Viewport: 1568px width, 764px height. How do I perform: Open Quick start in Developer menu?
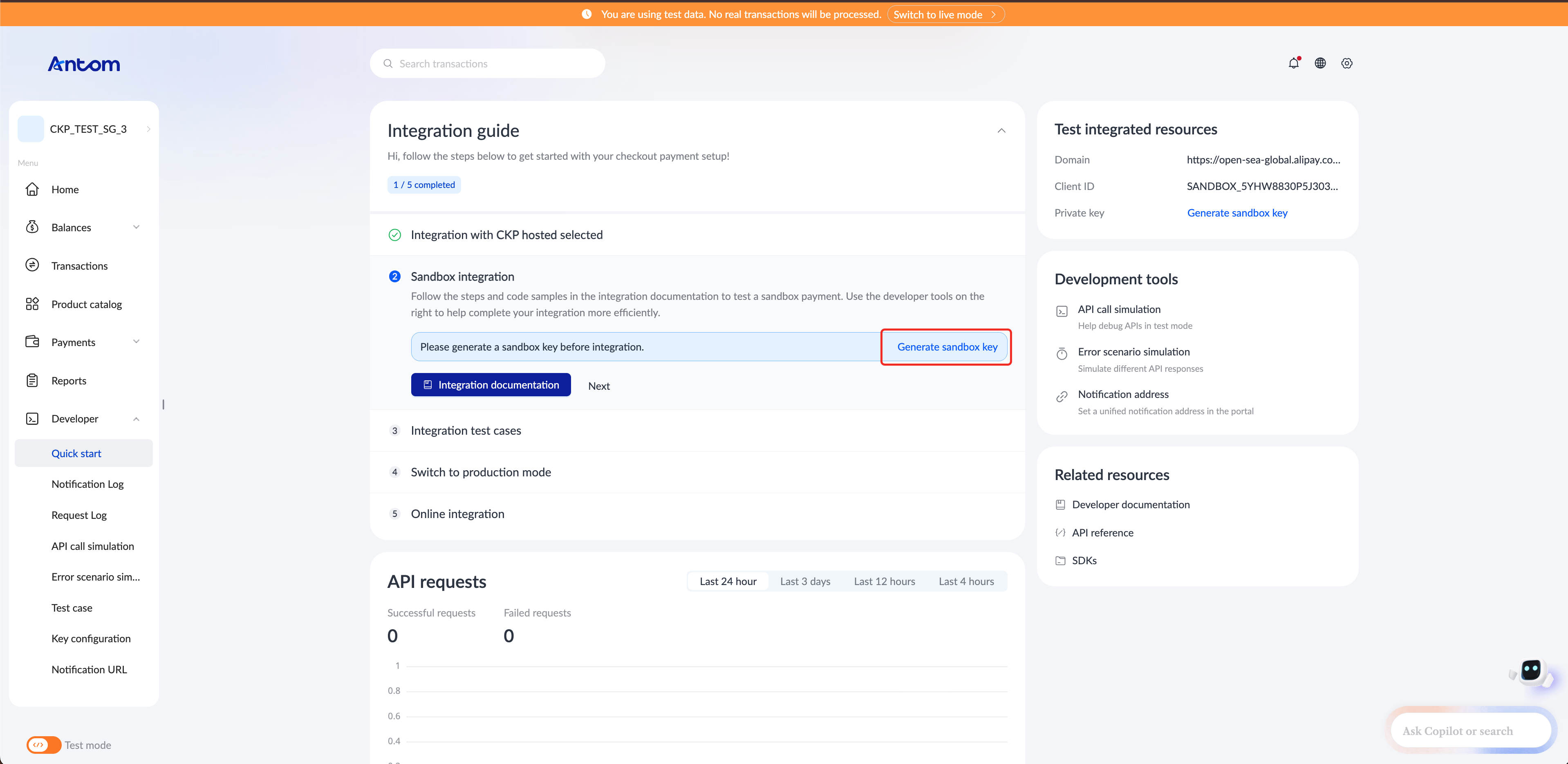83,453
